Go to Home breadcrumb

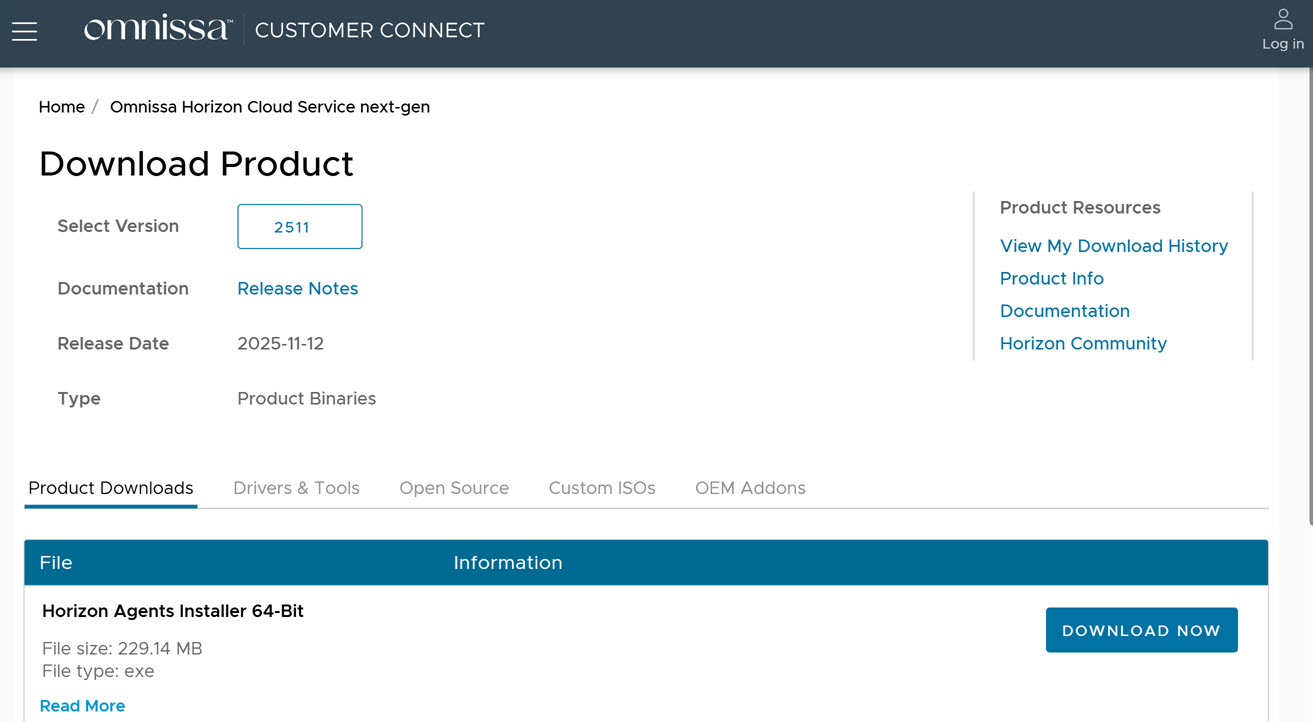(x=62, y=107)
